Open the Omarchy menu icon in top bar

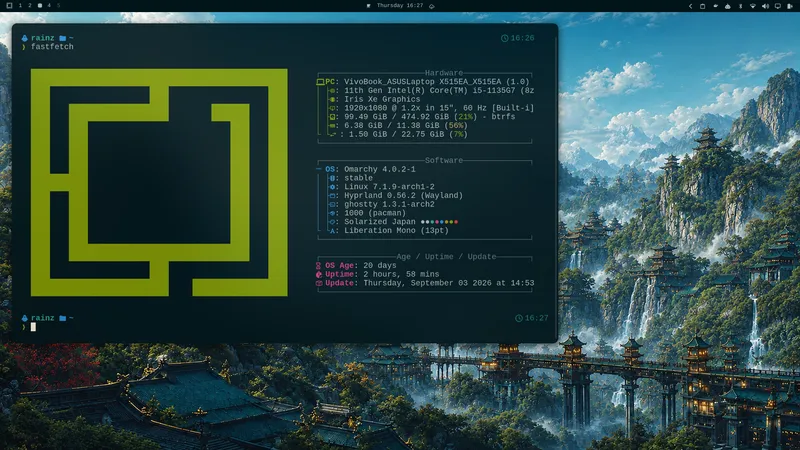coord(9,6)
